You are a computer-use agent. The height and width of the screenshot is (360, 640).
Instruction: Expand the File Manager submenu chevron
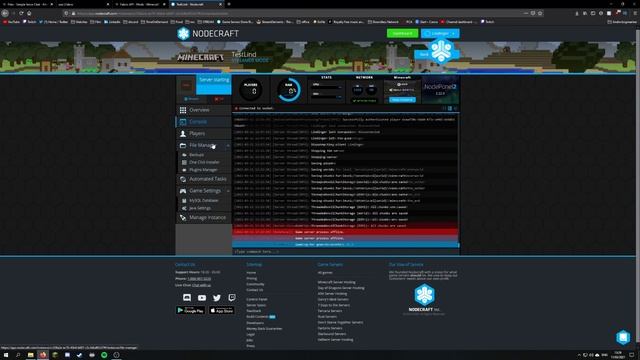pyautogui.click(x=228, y=146)
